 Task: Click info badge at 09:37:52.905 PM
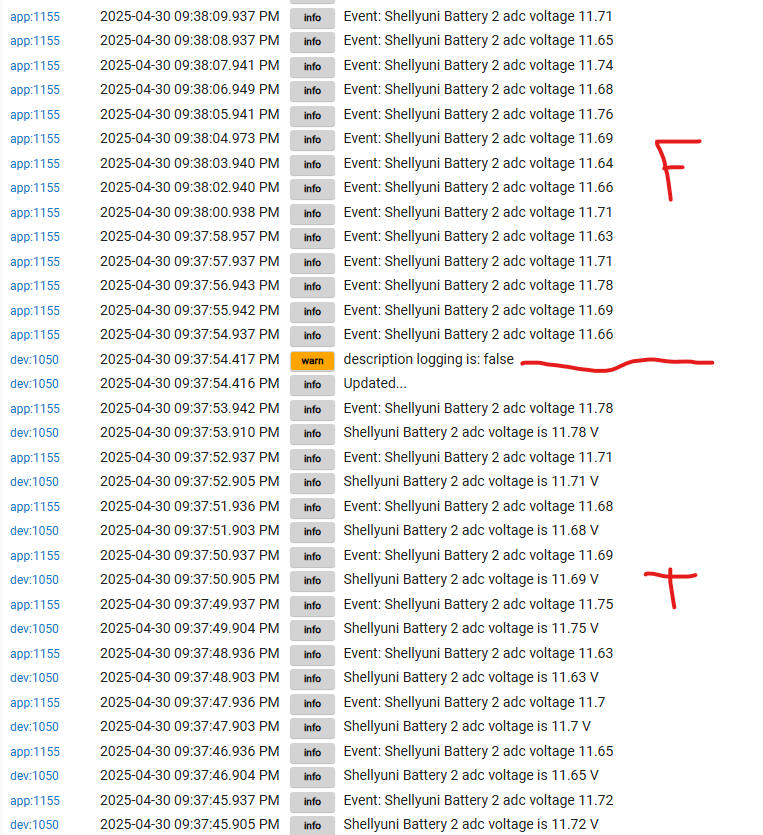(x=312, y=482)
